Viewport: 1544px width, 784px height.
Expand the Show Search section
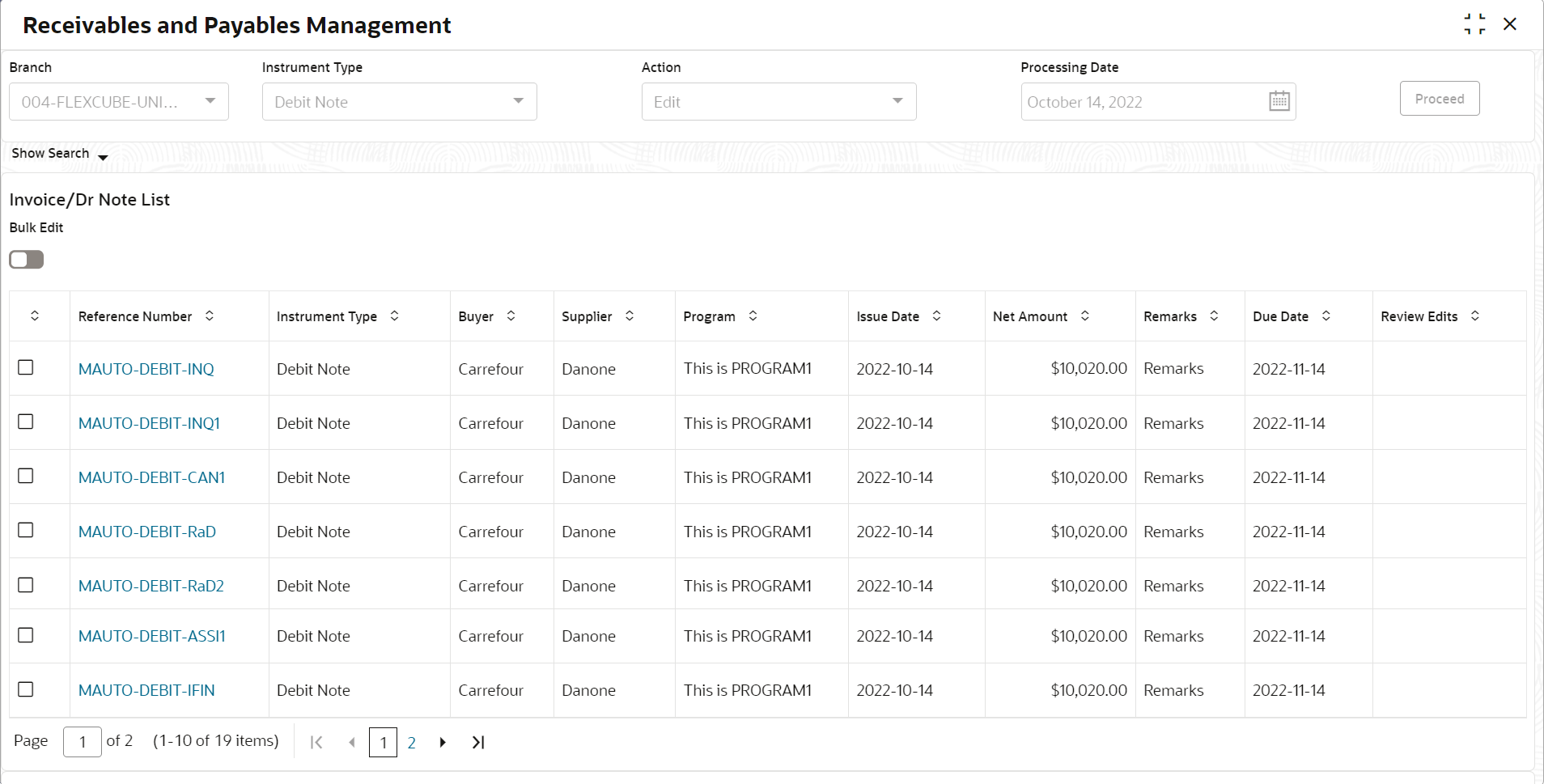pyautogui.click(x=59, y=154)
